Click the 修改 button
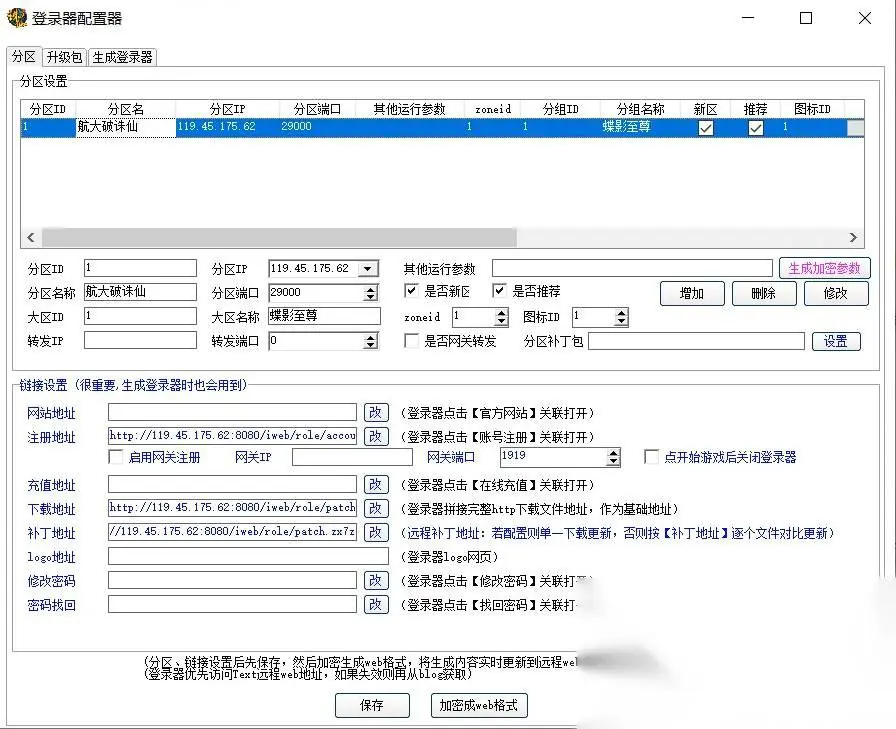Viewport: 896px width, 729px height. pos(835,294)
